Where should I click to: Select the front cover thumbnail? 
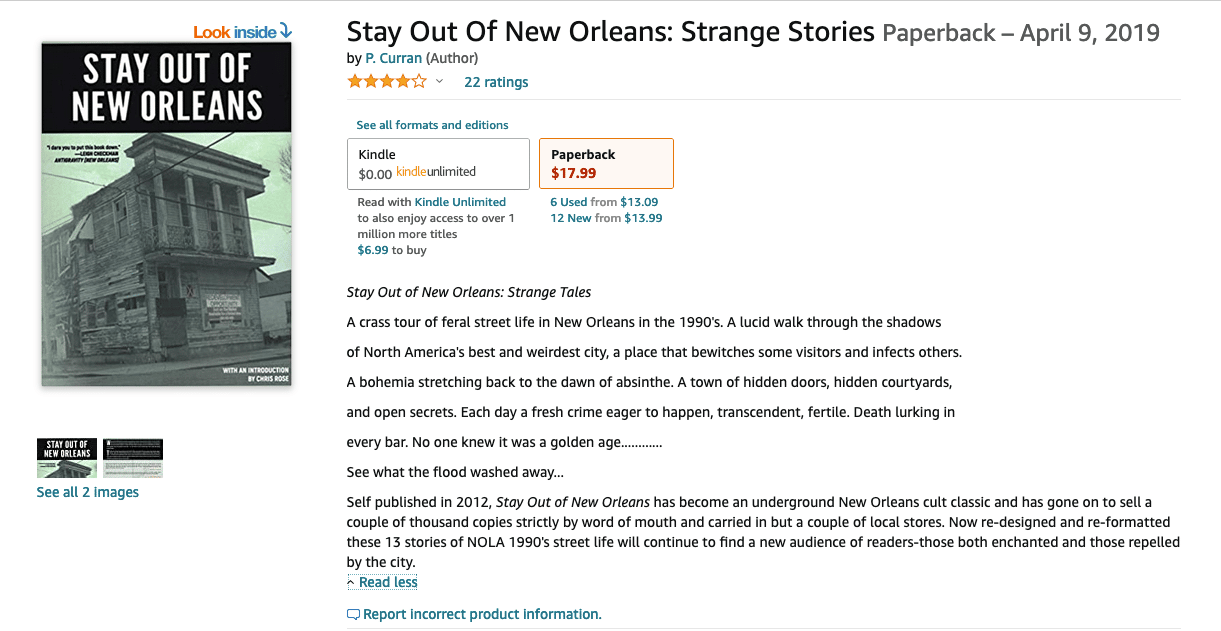click(67, 458)
